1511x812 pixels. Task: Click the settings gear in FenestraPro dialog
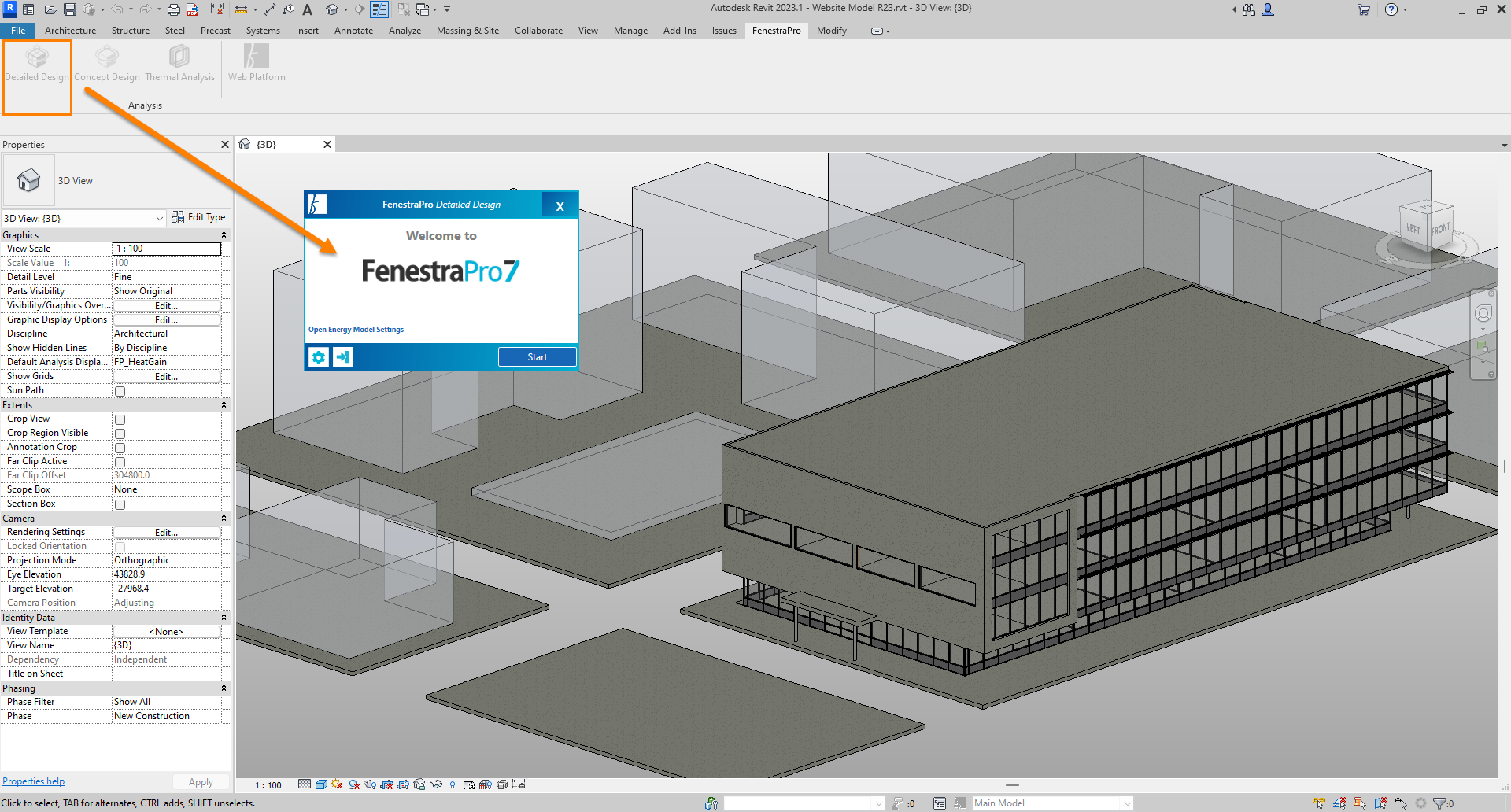click(x=319, y=357)
